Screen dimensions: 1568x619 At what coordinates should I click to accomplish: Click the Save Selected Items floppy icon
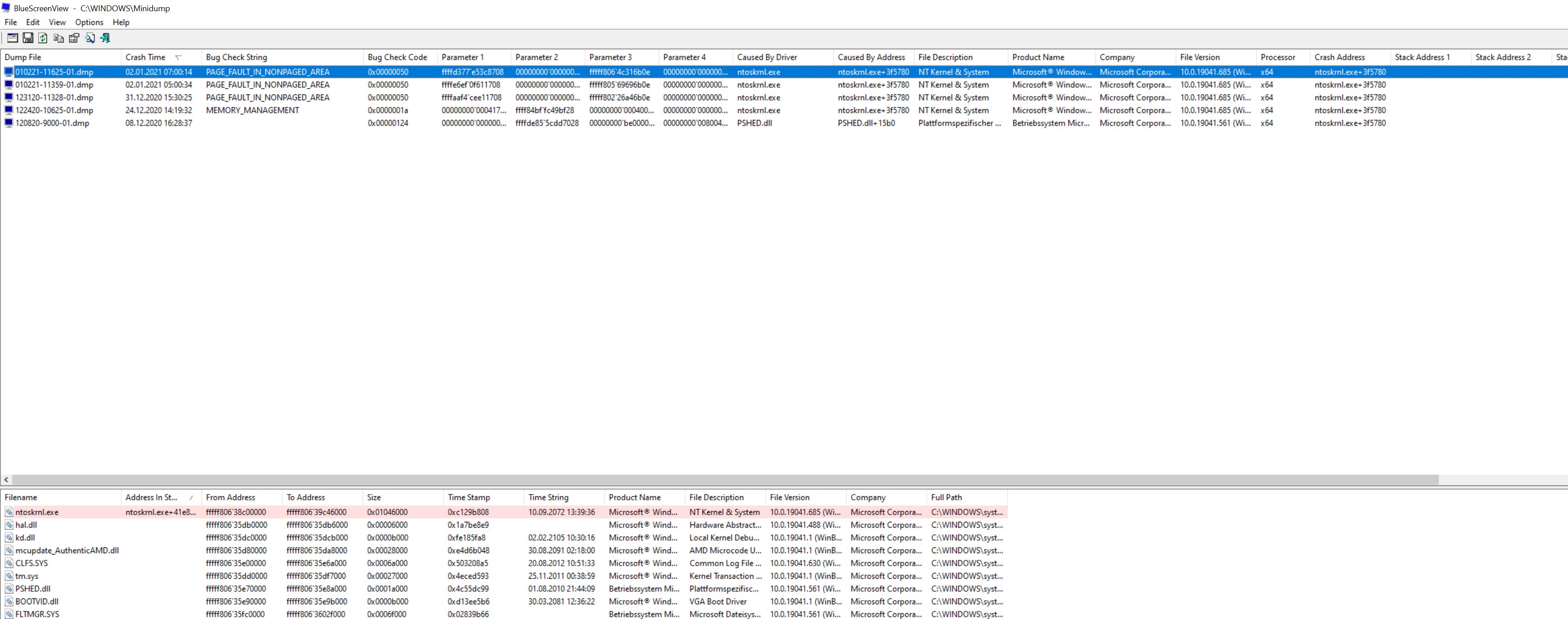[28, 39]
